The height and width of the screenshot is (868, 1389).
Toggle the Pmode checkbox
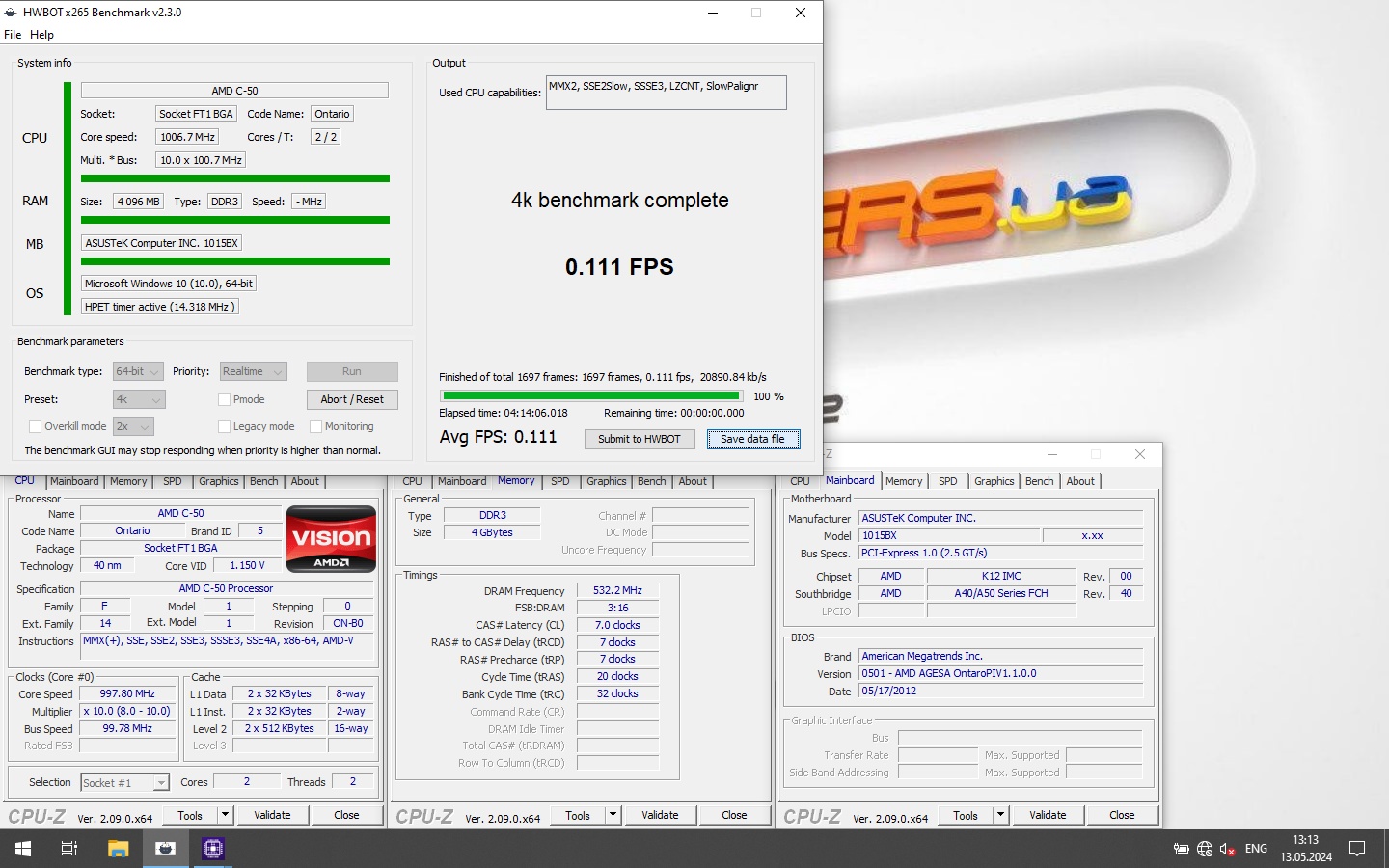(224, 399)
